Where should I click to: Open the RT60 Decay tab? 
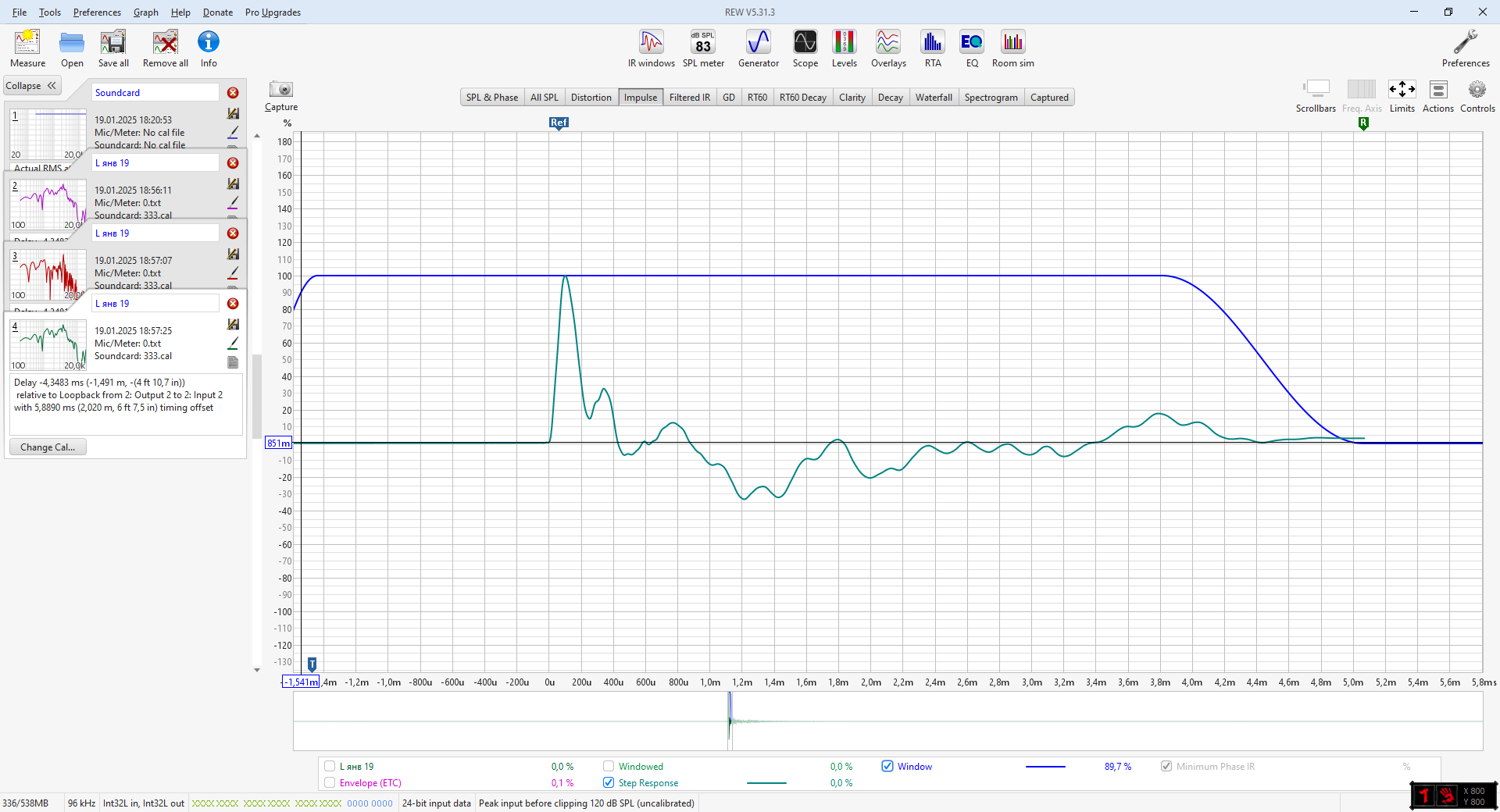pos(802,98)
